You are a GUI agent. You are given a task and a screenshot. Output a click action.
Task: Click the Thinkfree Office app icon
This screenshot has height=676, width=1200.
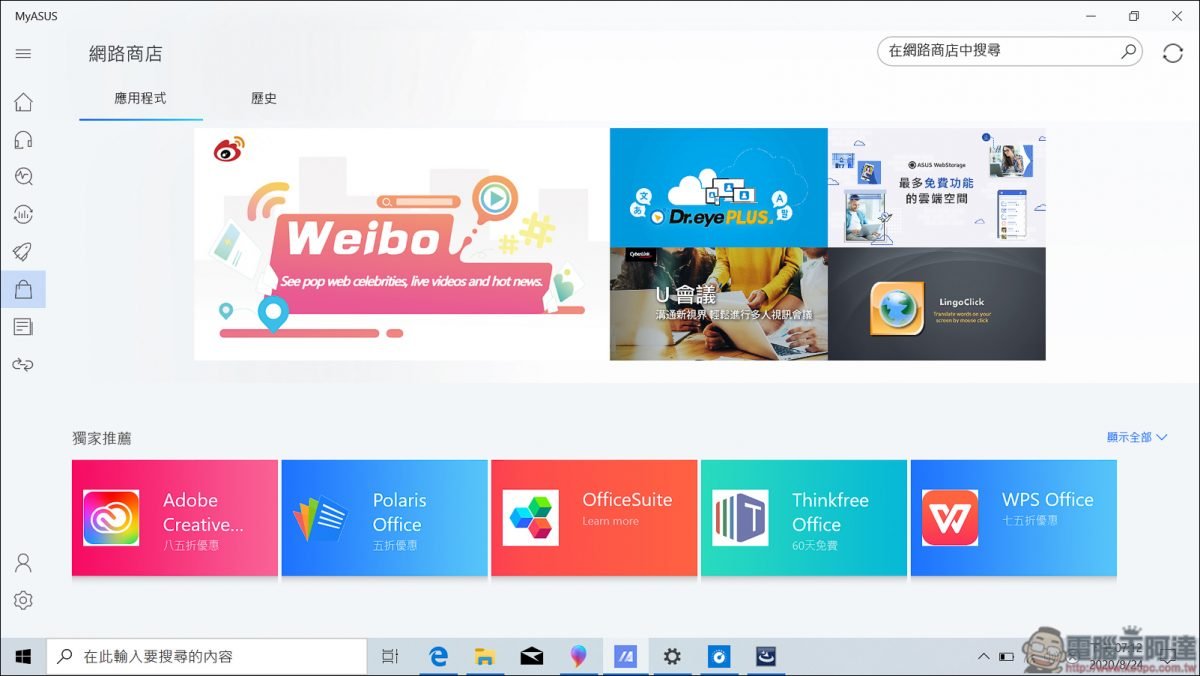(740, 518)
